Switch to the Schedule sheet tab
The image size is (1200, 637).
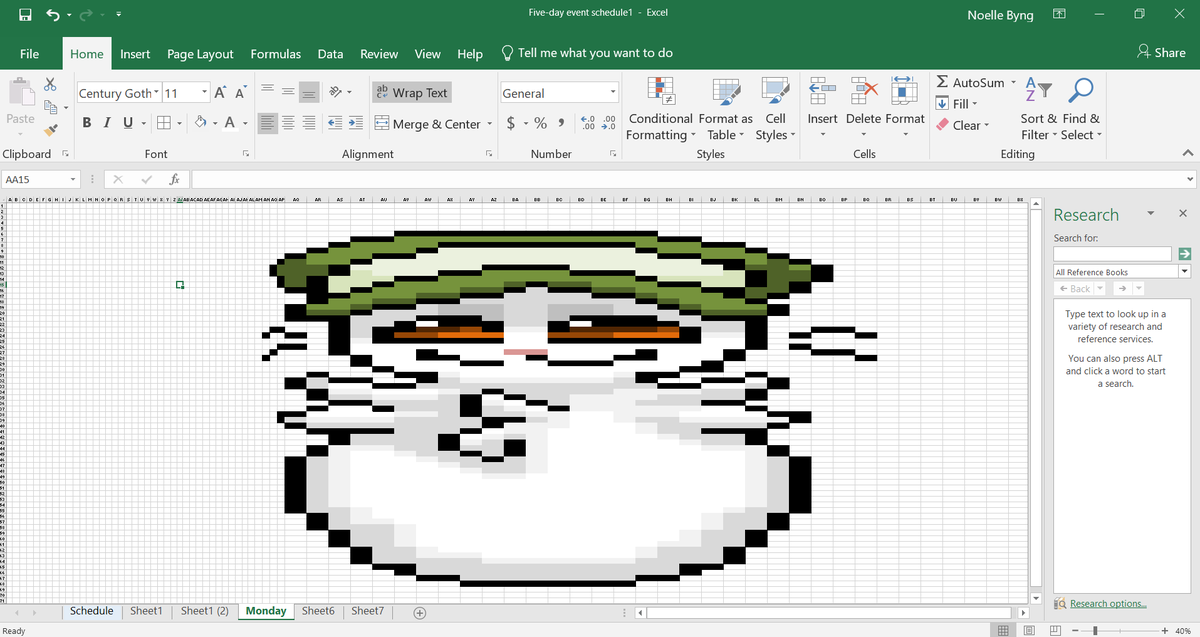tap(92, 610)
